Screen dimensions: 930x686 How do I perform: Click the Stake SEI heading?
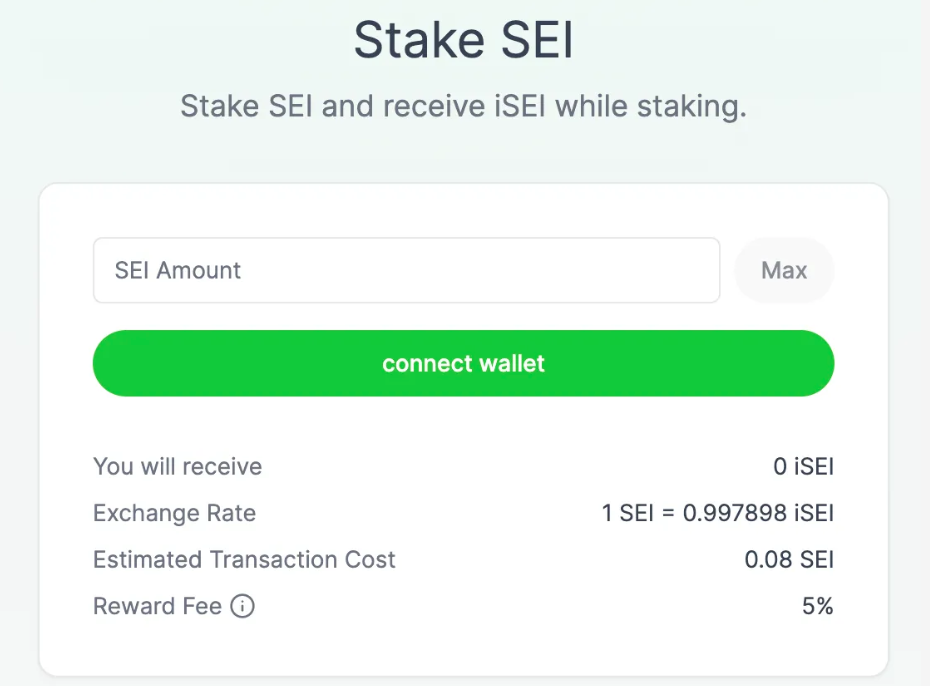pyautogui.click(x=464, y=40)
